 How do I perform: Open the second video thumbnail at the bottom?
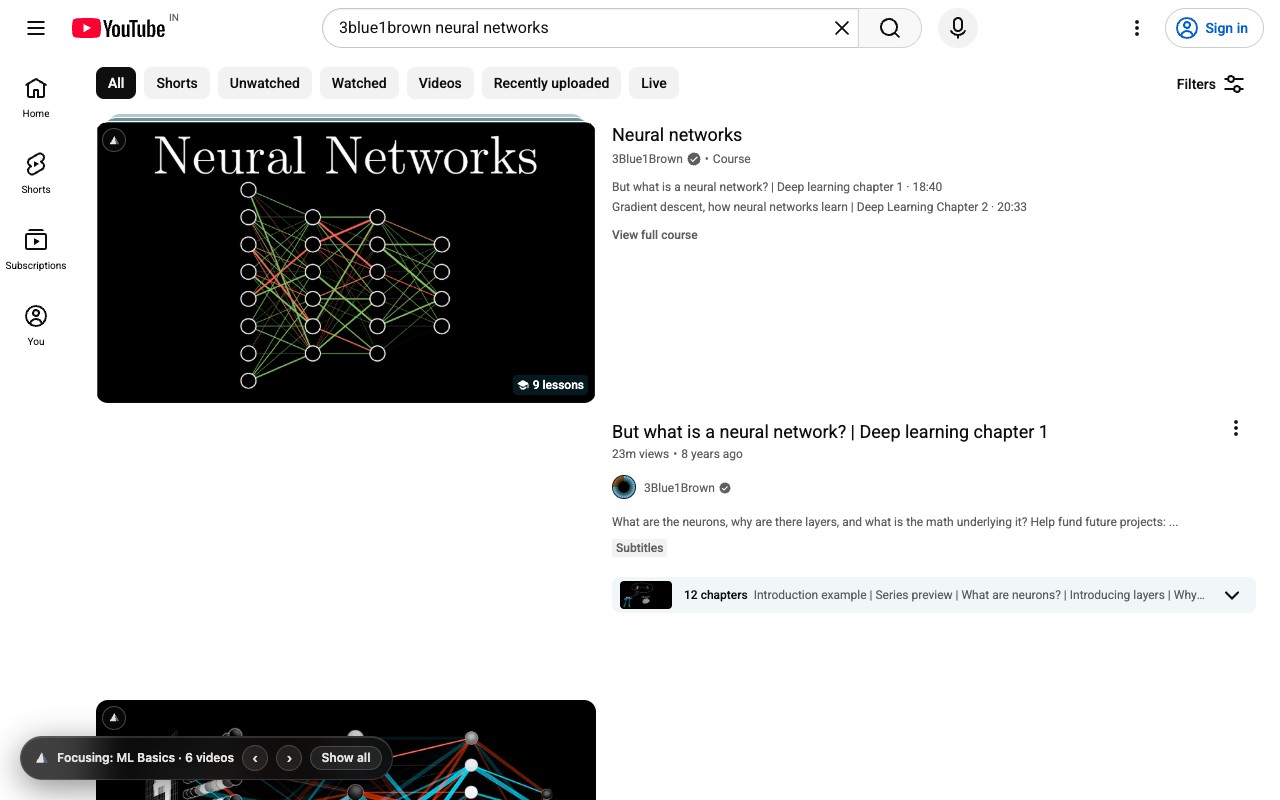[x=346, y=750]
